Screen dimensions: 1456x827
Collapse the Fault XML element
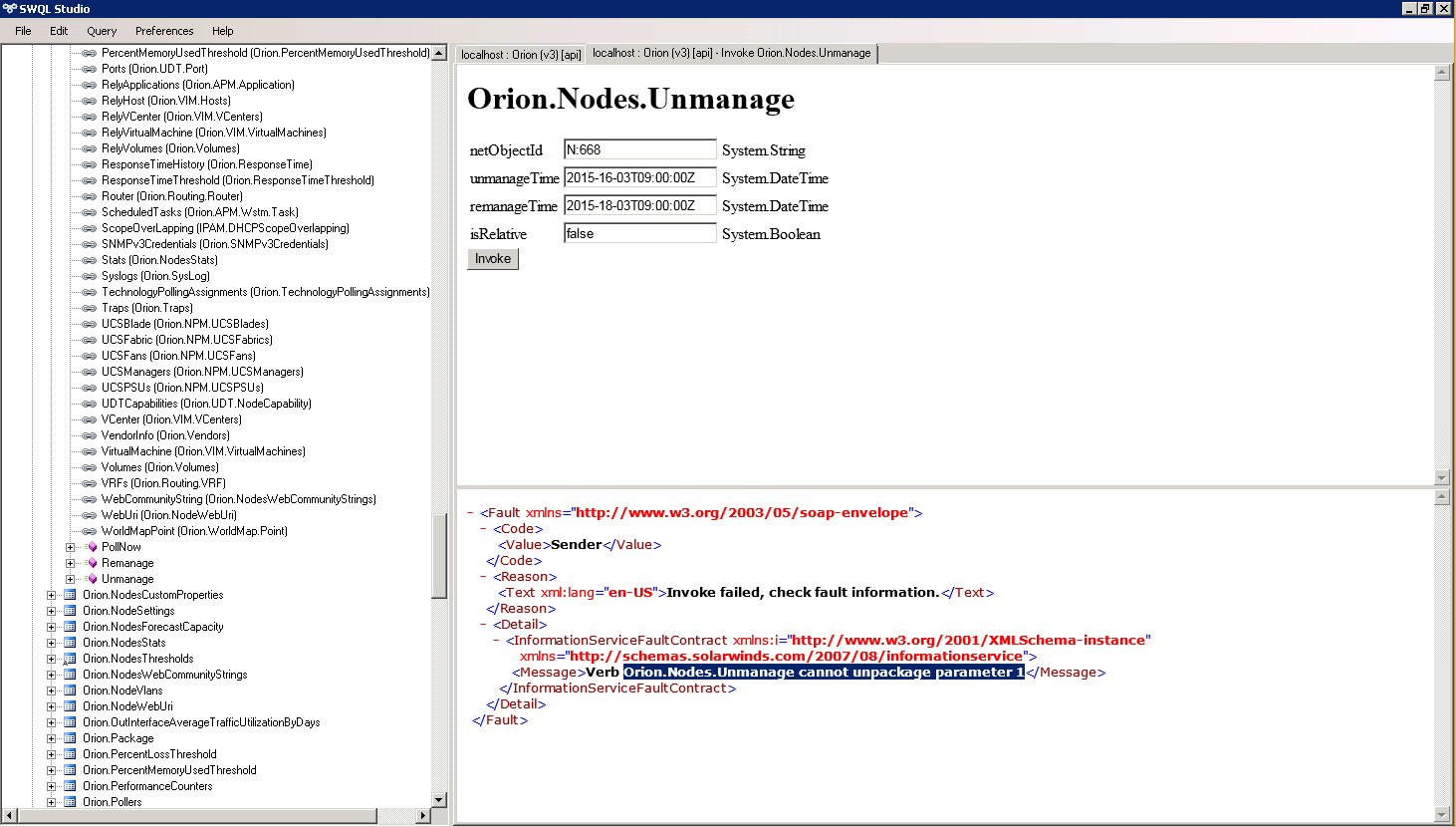click(470, 513)
